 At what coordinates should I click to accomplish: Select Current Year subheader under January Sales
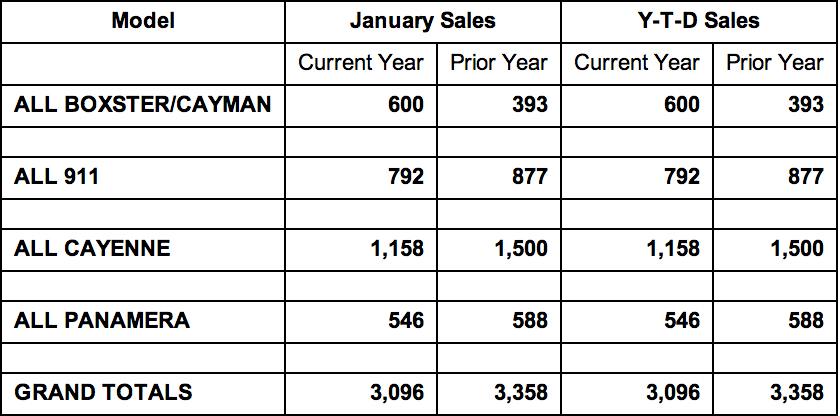pos(361,63)
